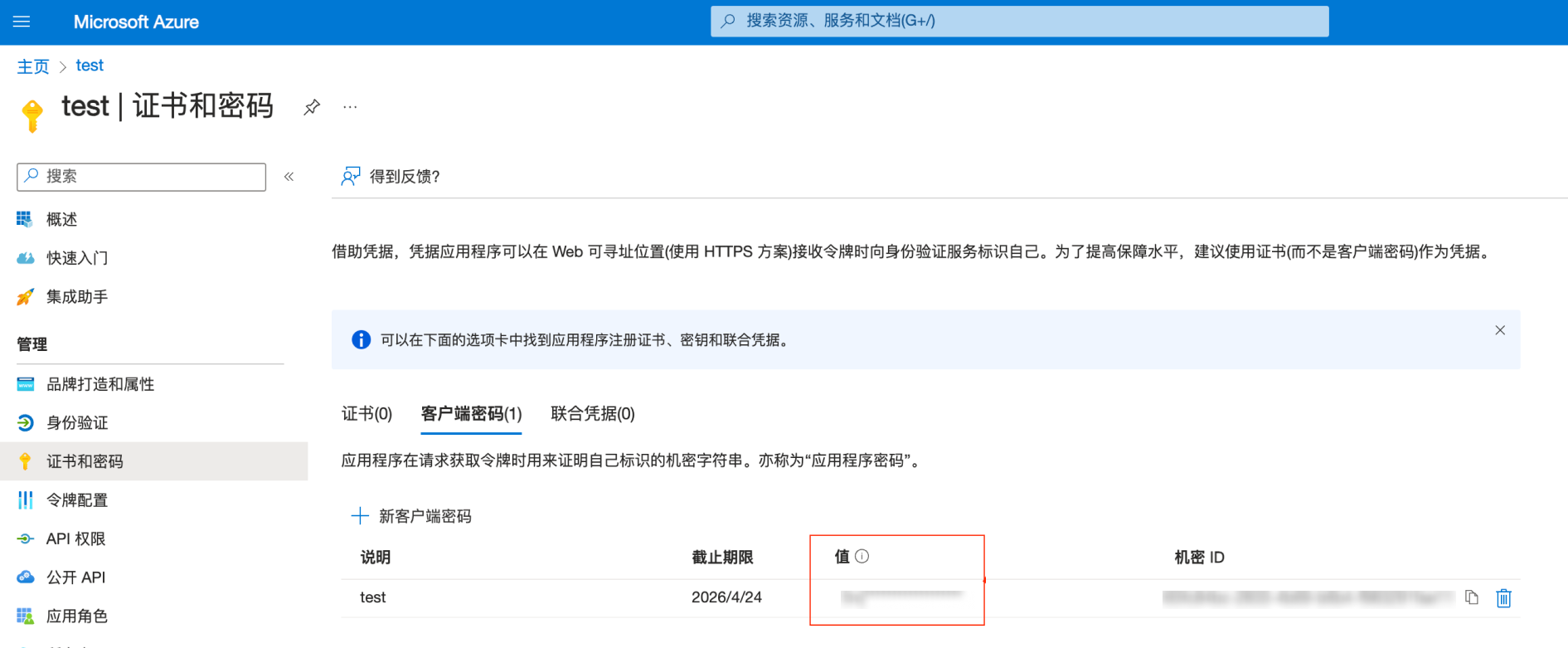Click the yellow key icon beside page title
This screenshot has height=648, width=1568.
click(x=32, y=115)
